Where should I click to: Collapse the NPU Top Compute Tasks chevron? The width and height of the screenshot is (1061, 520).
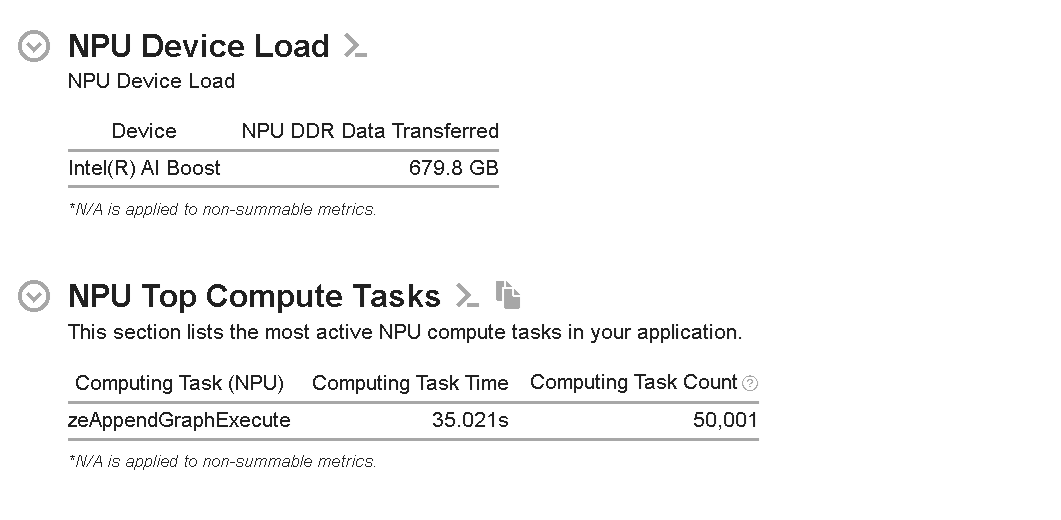pos(34,297)
